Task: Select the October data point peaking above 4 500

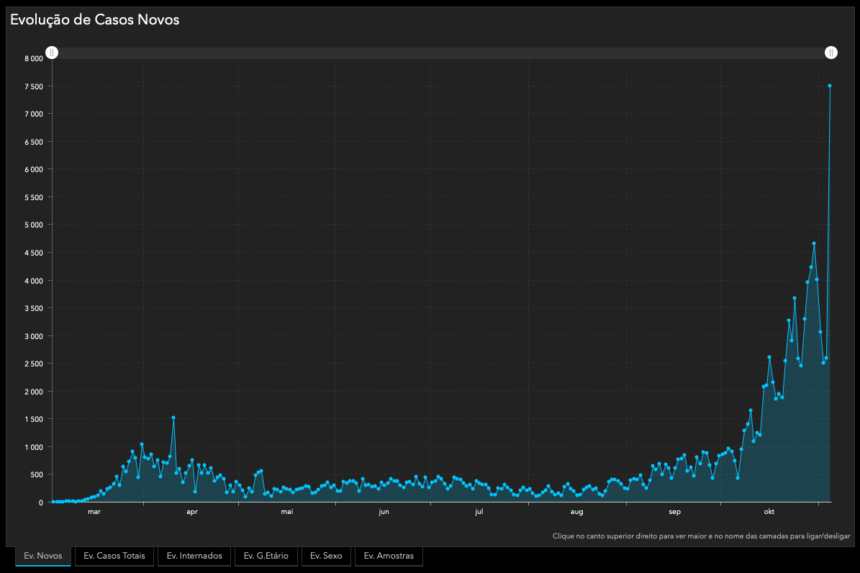Action: coord(814,243)
